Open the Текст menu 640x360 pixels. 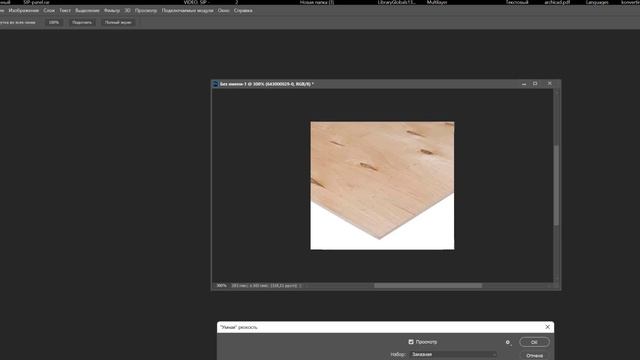pyautogui.click(x=65, y=11)
